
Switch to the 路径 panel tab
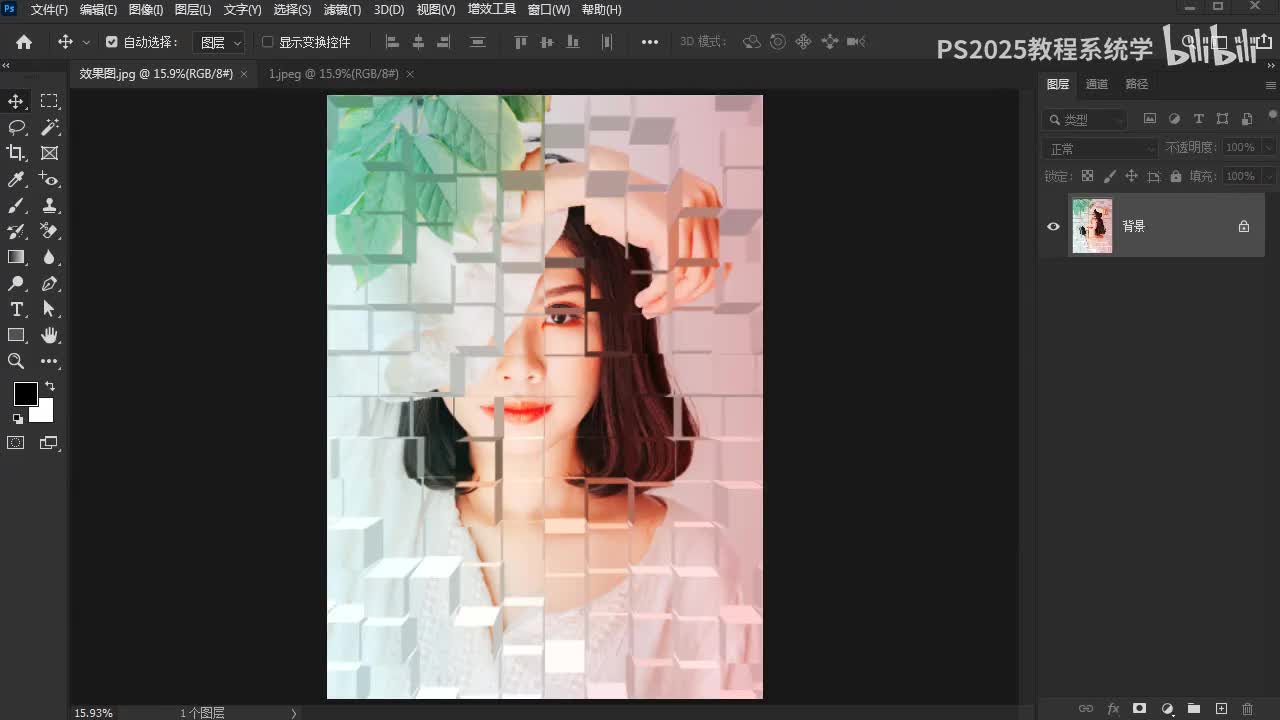(x=1137, y=85)
